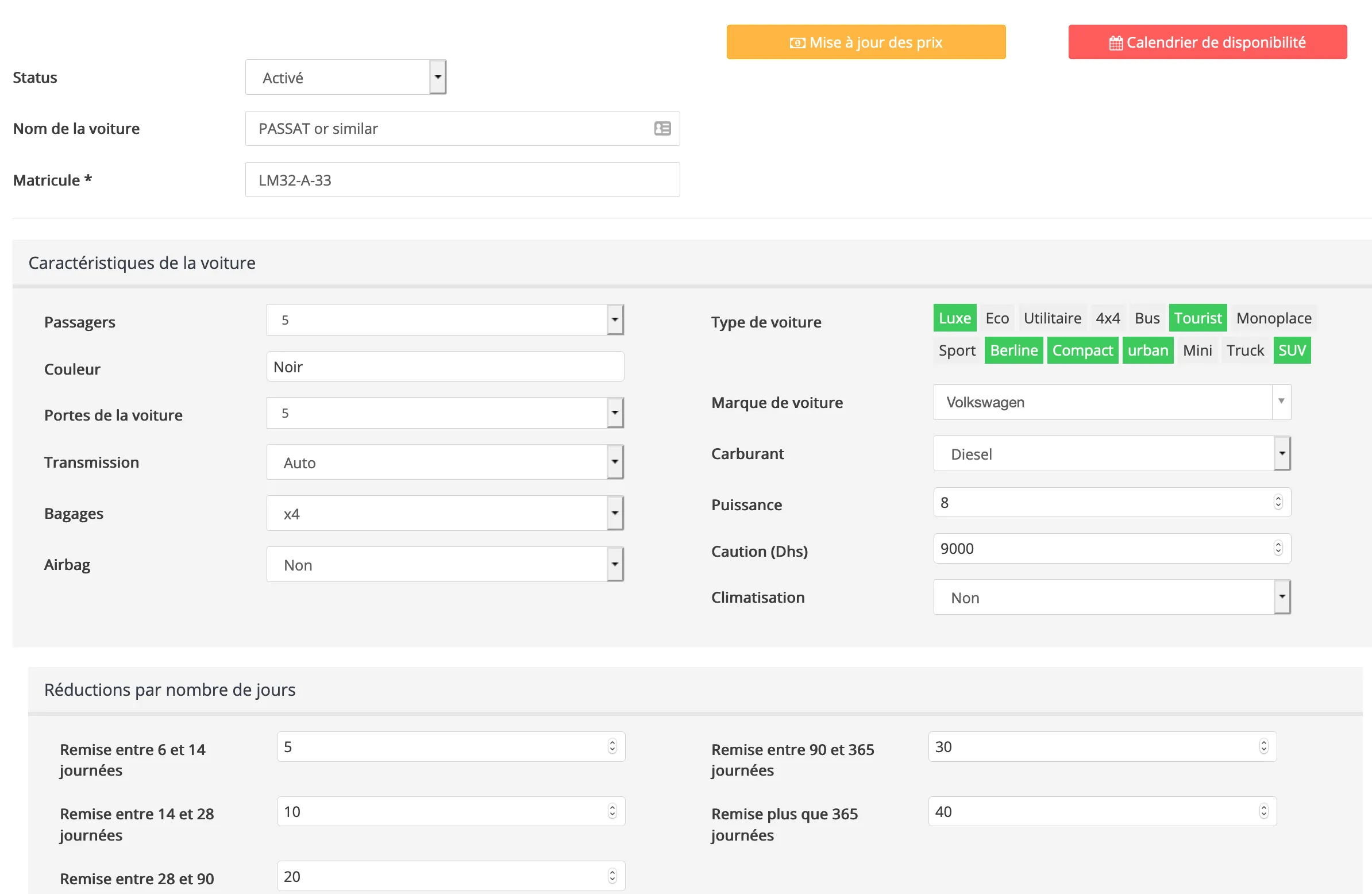
Task: Click the Couleur field showing Noir
Action: (x=445, y=367)
